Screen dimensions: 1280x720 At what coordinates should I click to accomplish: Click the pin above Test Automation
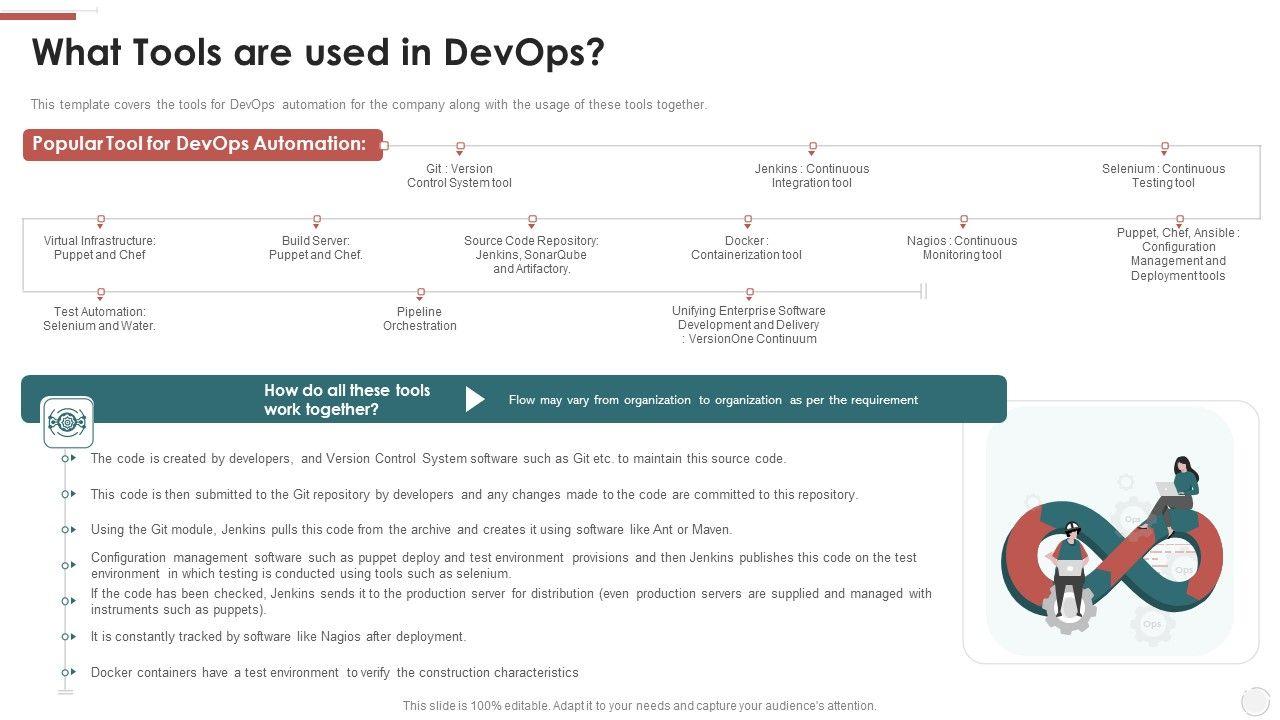click(x=100, y=293)
